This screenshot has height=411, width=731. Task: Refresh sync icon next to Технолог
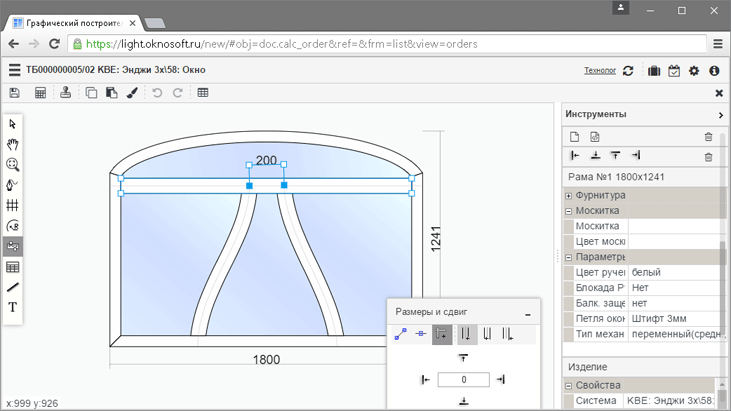628,71
